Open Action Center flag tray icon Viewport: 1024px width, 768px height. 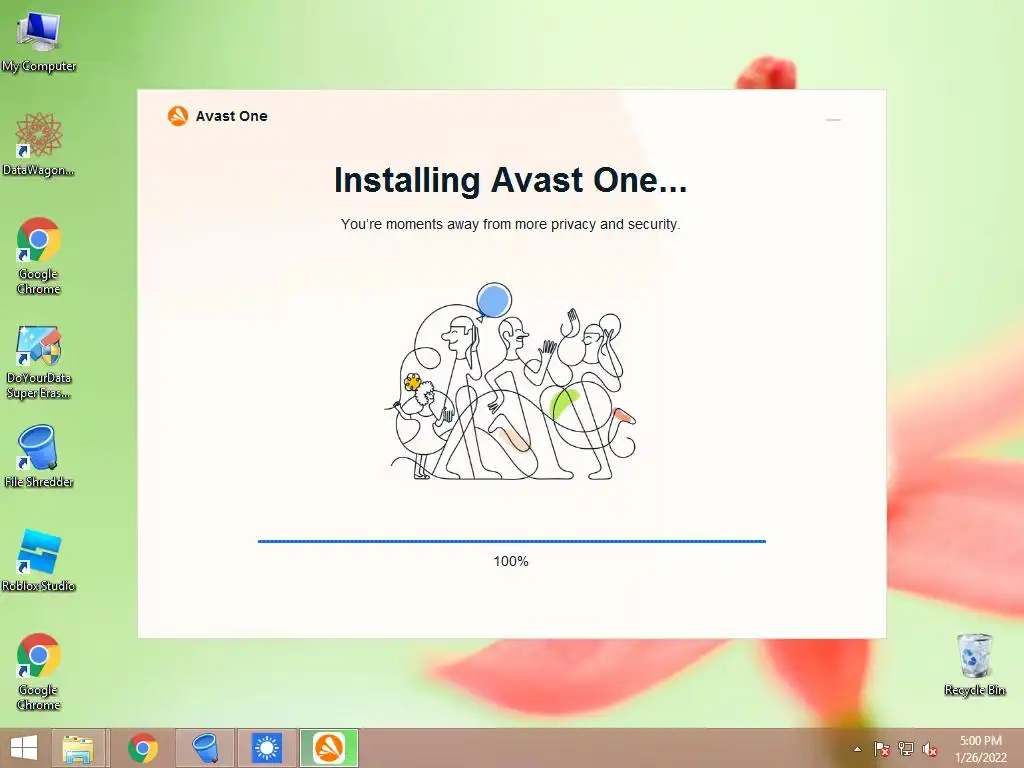pos(881,749)
